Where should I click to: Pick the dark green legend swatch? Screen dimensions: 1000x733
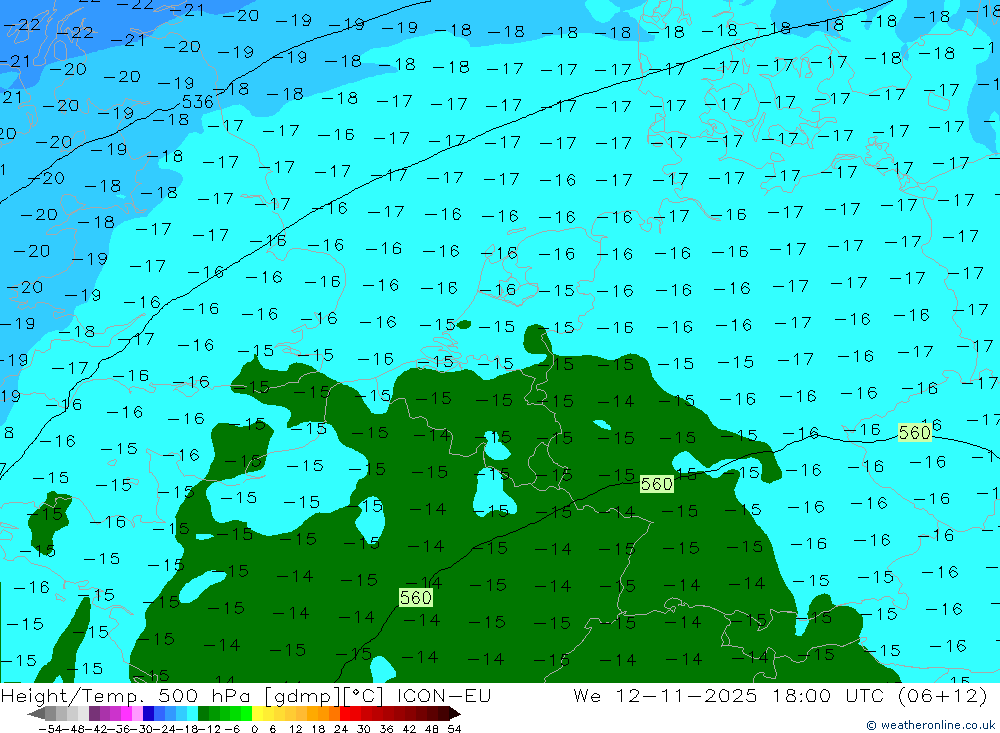pos(203,714)
